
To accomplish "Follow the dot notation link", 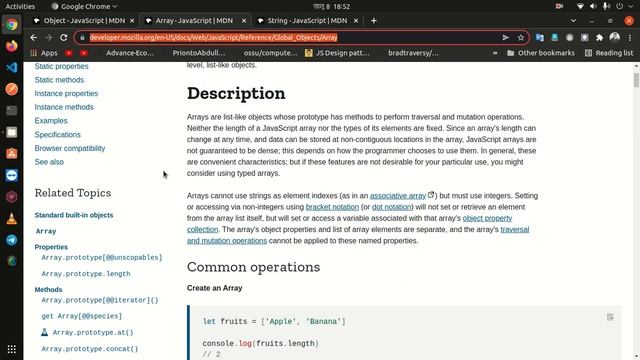I will pyautogui.click(x=391, y=207).
